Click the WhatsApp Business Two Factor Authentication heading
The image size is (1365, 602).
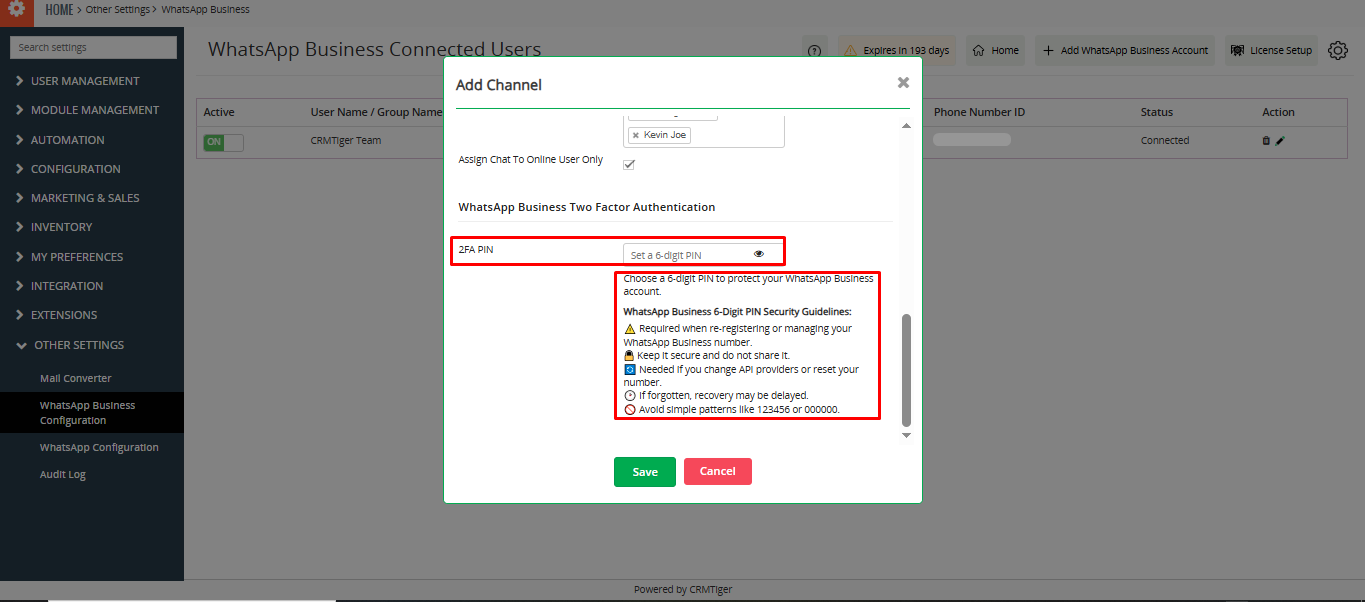[587, 207]
